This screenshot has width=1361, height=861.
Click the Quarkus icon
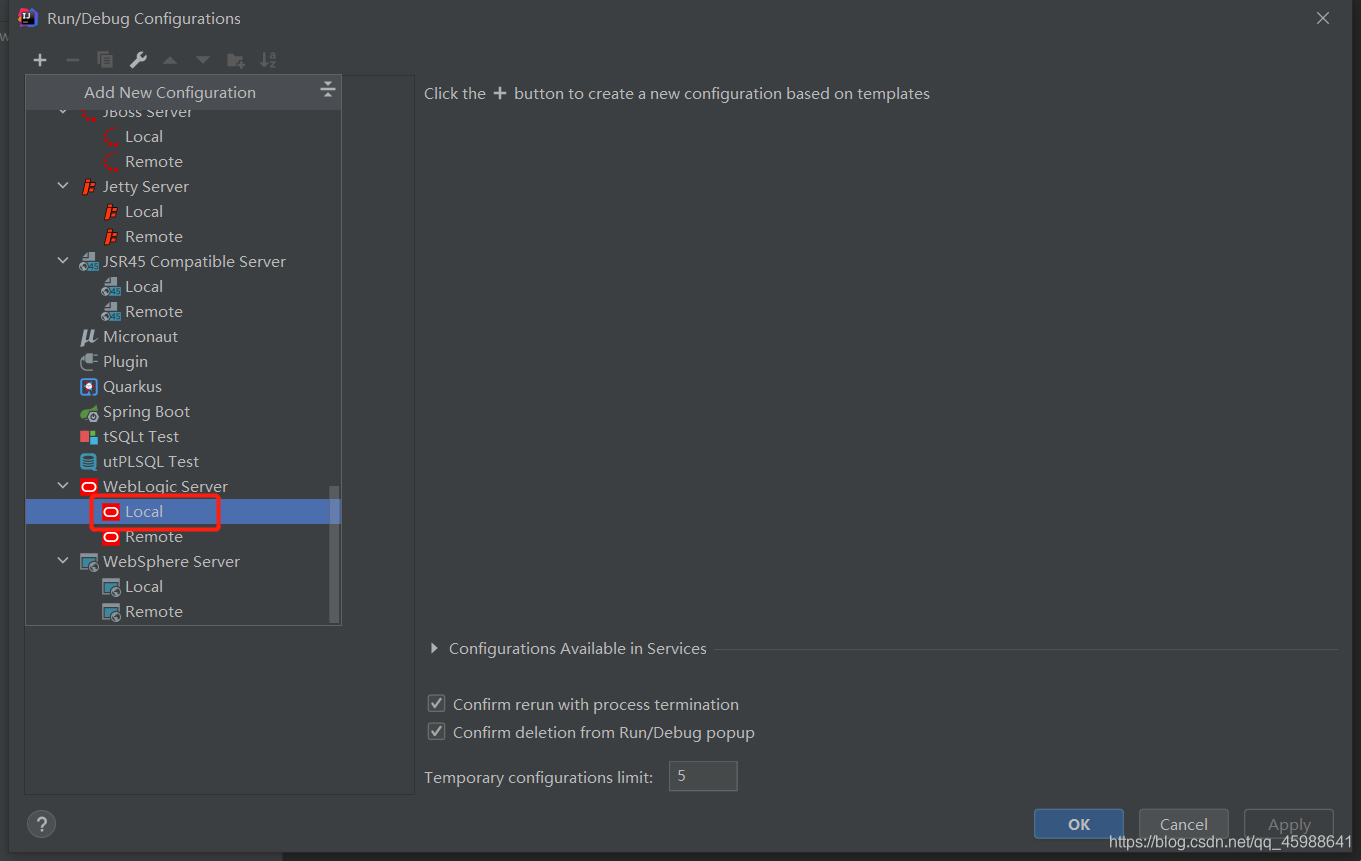pos(88,387)
